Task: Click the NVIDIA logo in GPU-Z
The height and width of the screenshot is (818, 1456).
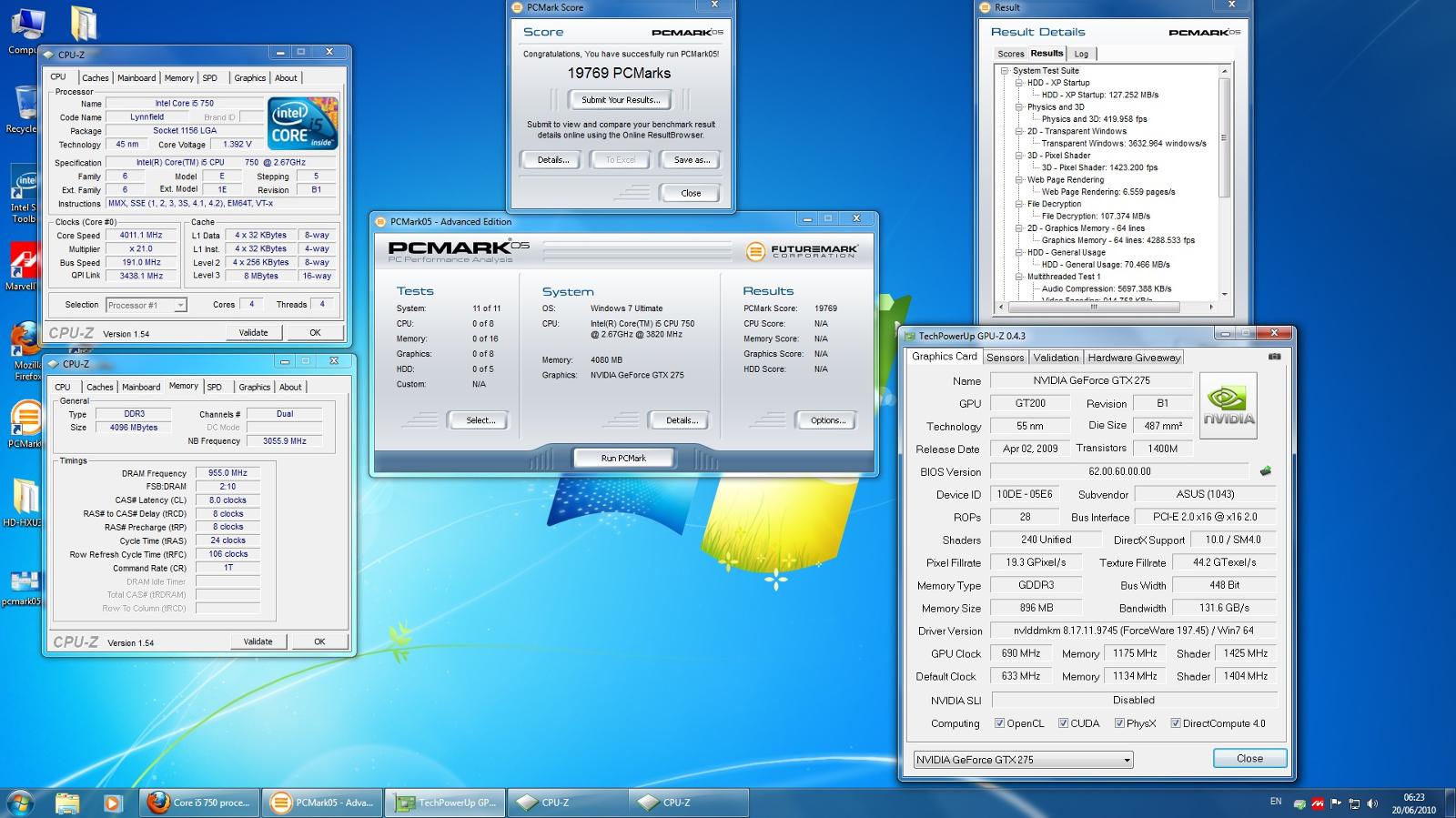Action: 1228,405
